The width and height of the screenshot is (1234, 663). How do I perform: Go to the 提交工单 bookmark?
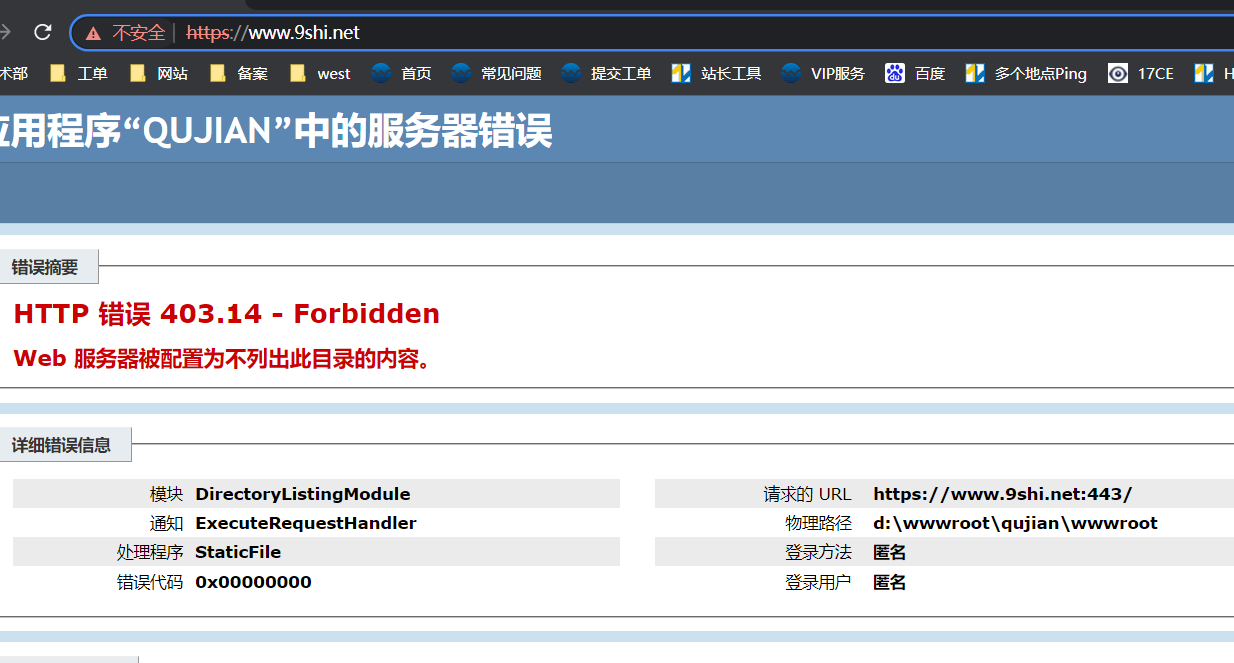(607, 73)
